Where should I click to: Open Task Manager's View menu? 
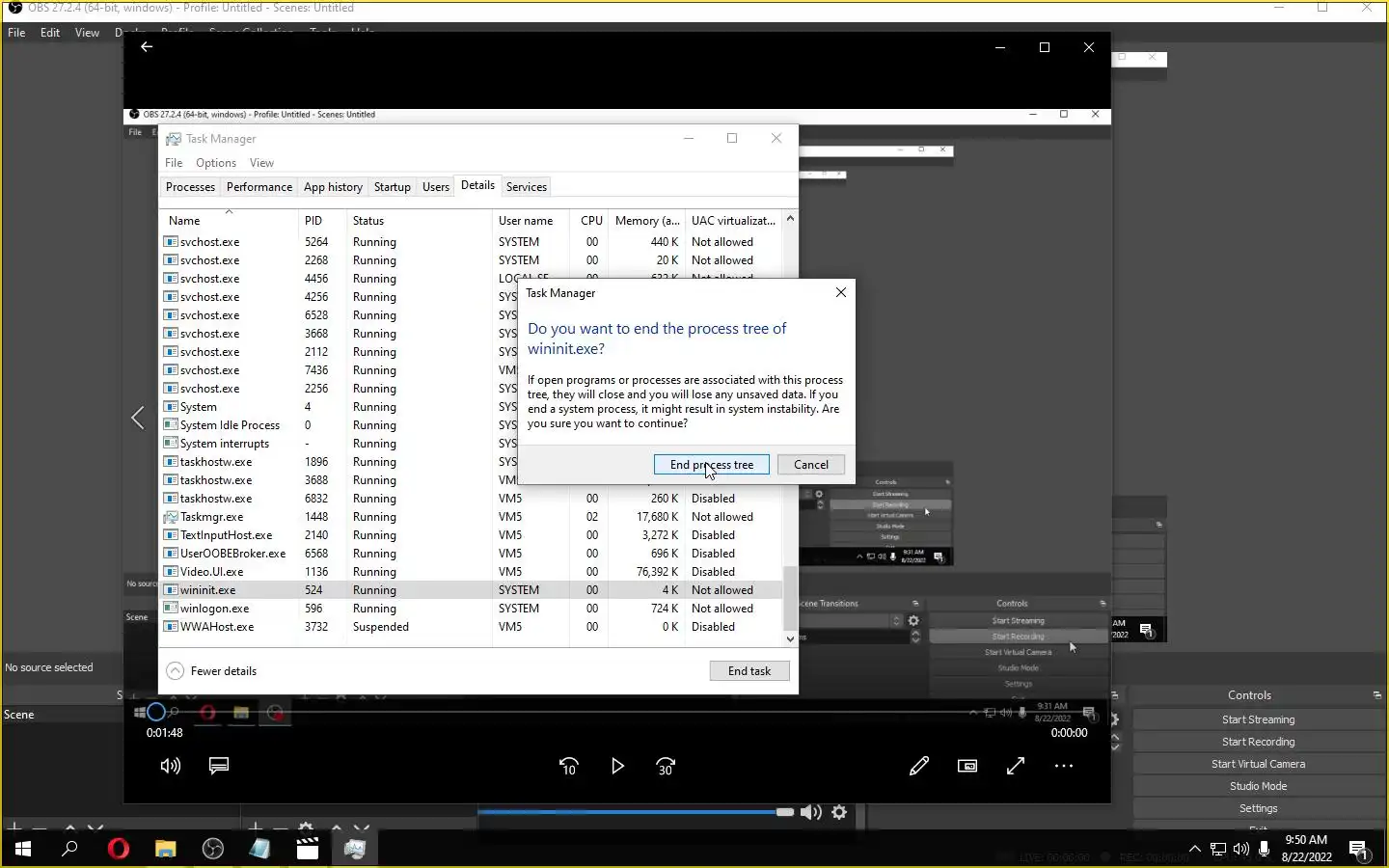(x=261, y=163)
